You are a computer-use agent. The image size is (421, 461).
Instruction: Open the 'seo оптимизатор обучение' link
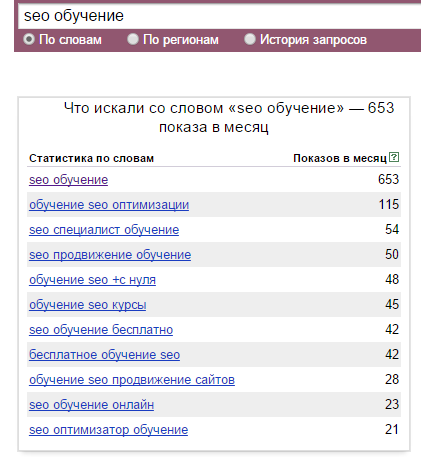[108, 430]
